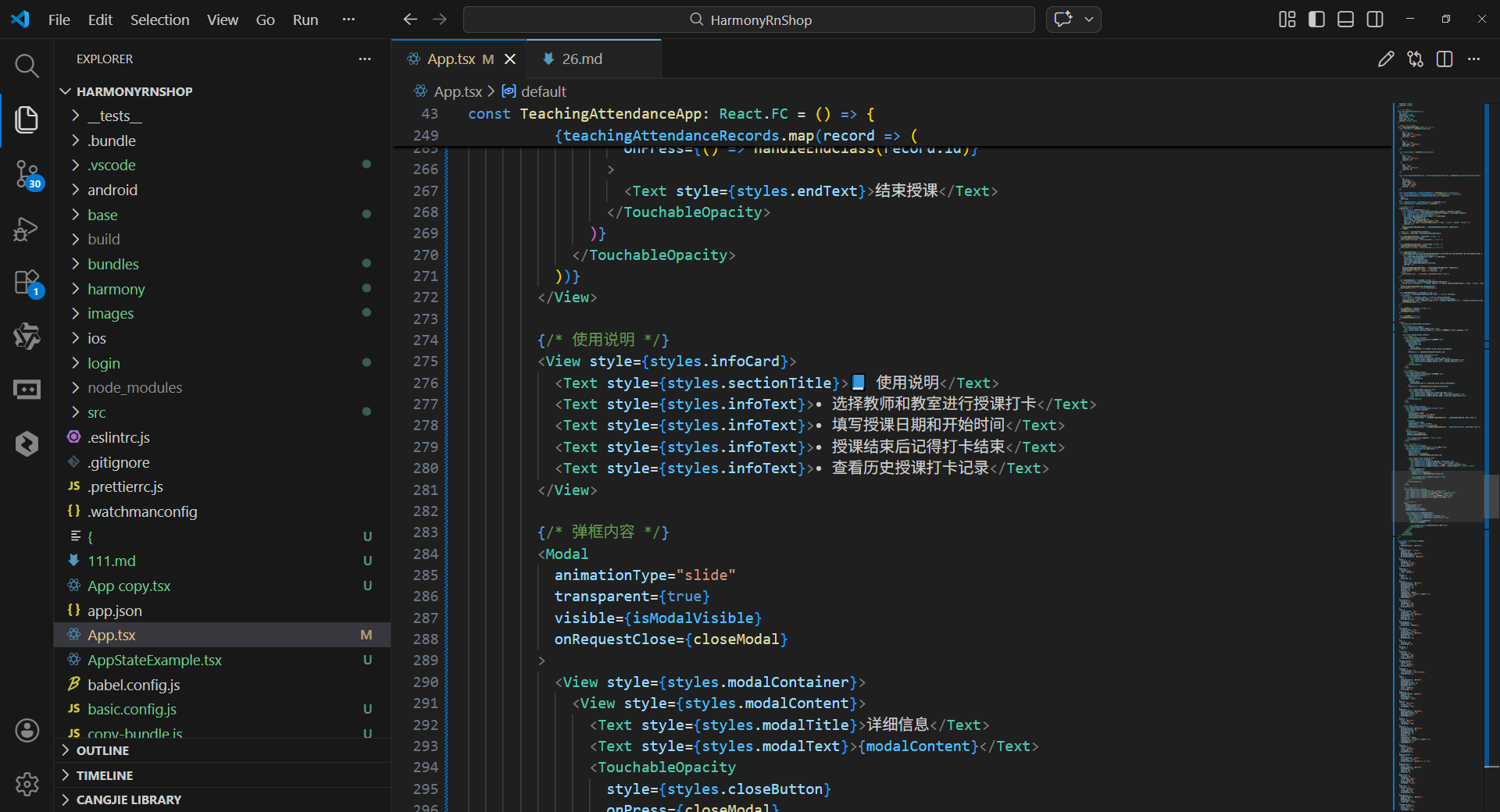
Task: Click the App.tsx breadcrumb
Action: tap(457, 92)
